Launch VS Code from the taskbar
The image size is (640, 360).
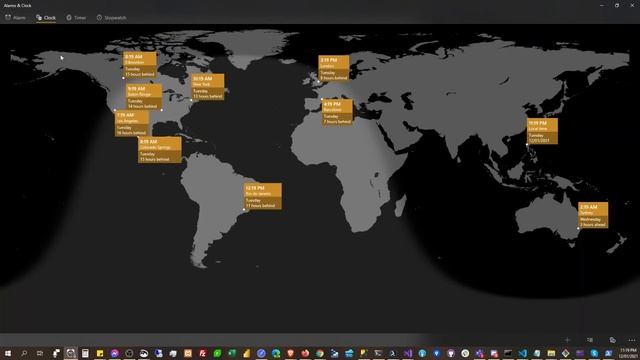(522, 353)
